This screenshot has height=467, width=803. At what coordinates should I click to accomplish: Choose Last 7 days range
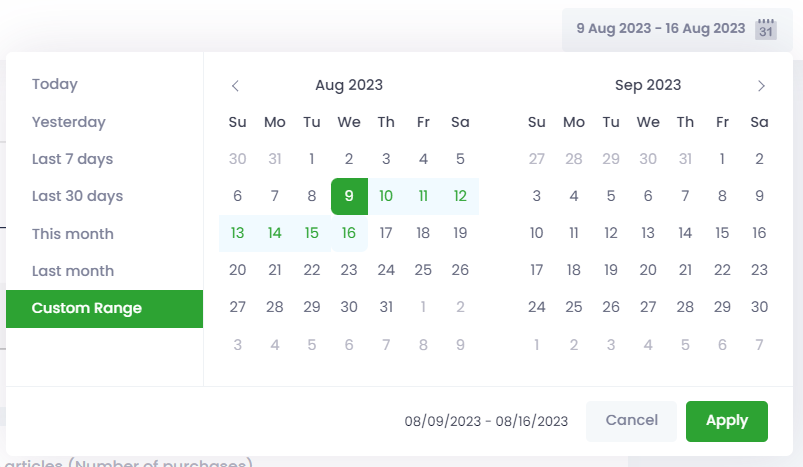(72, 159)
